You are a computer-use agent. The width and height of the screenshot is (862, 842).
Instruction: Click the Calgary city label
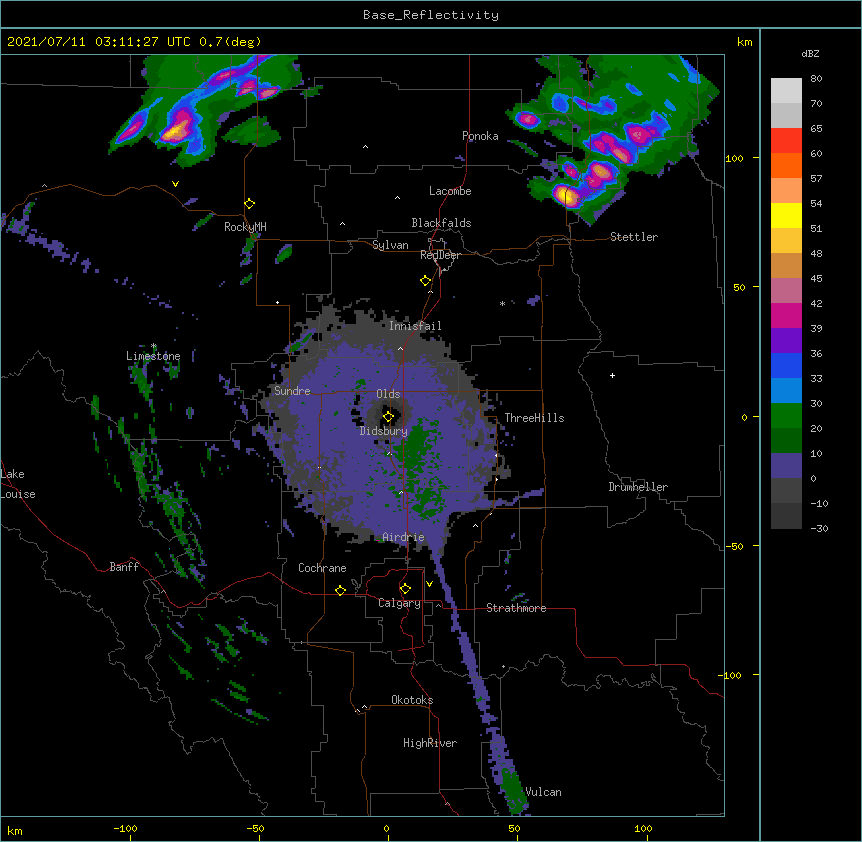399,603
